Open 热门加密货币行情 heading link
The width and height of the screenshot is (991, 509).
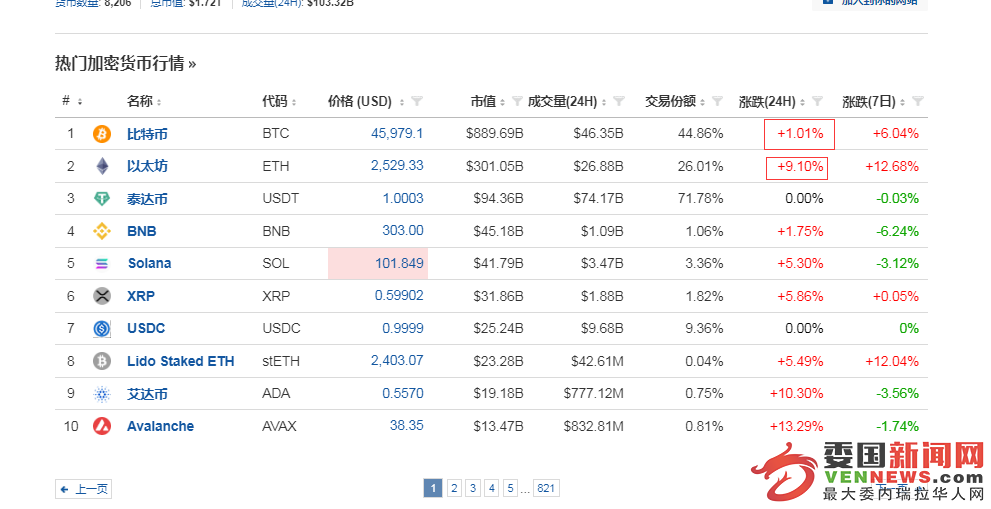125,63
